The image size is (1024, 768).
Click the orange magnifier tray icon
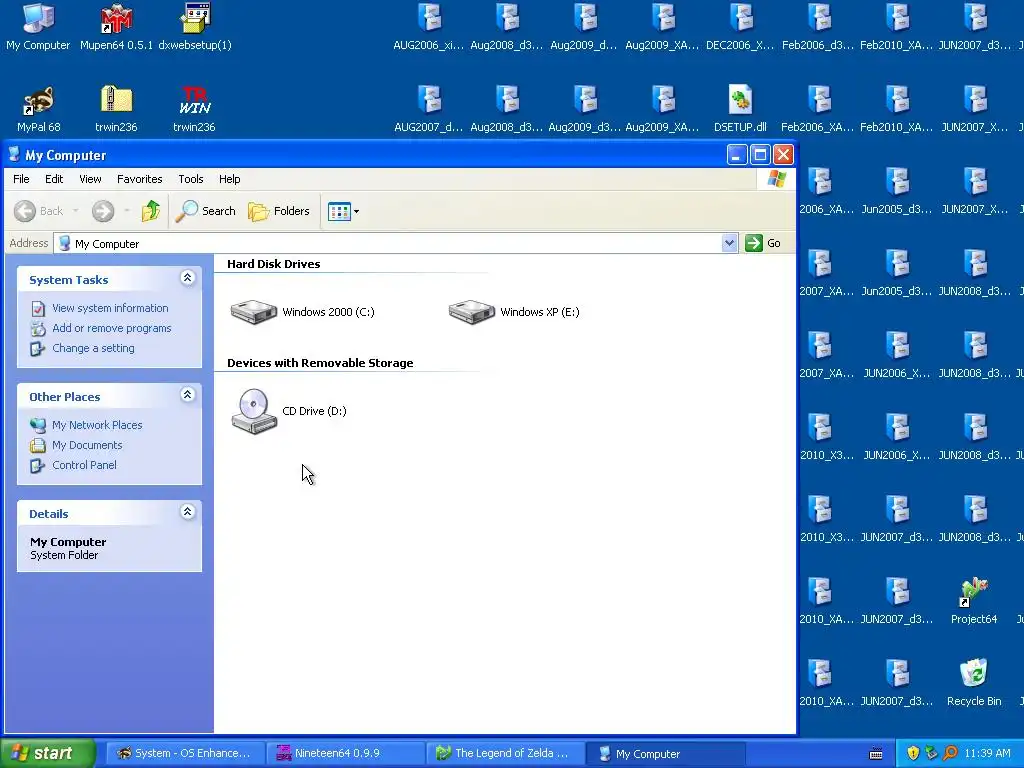point(950,754)
